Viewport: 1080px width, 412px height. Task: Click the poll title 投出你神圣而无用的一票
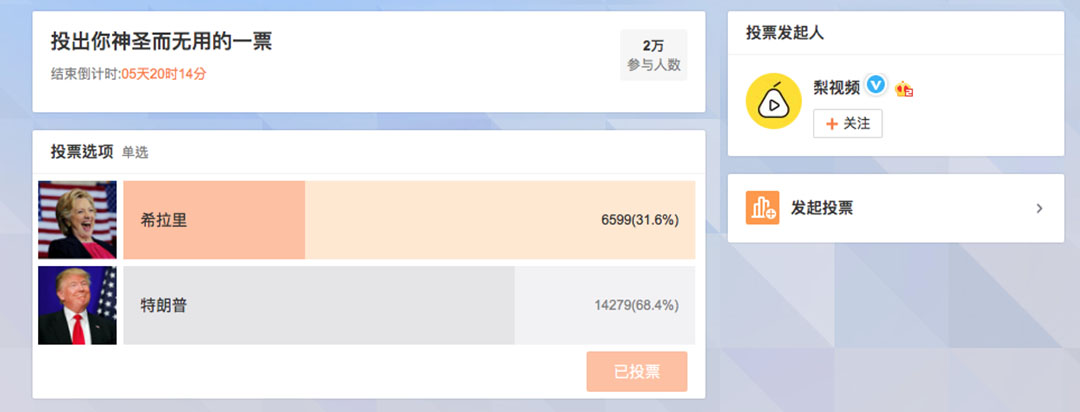click(x=161, y=41)
